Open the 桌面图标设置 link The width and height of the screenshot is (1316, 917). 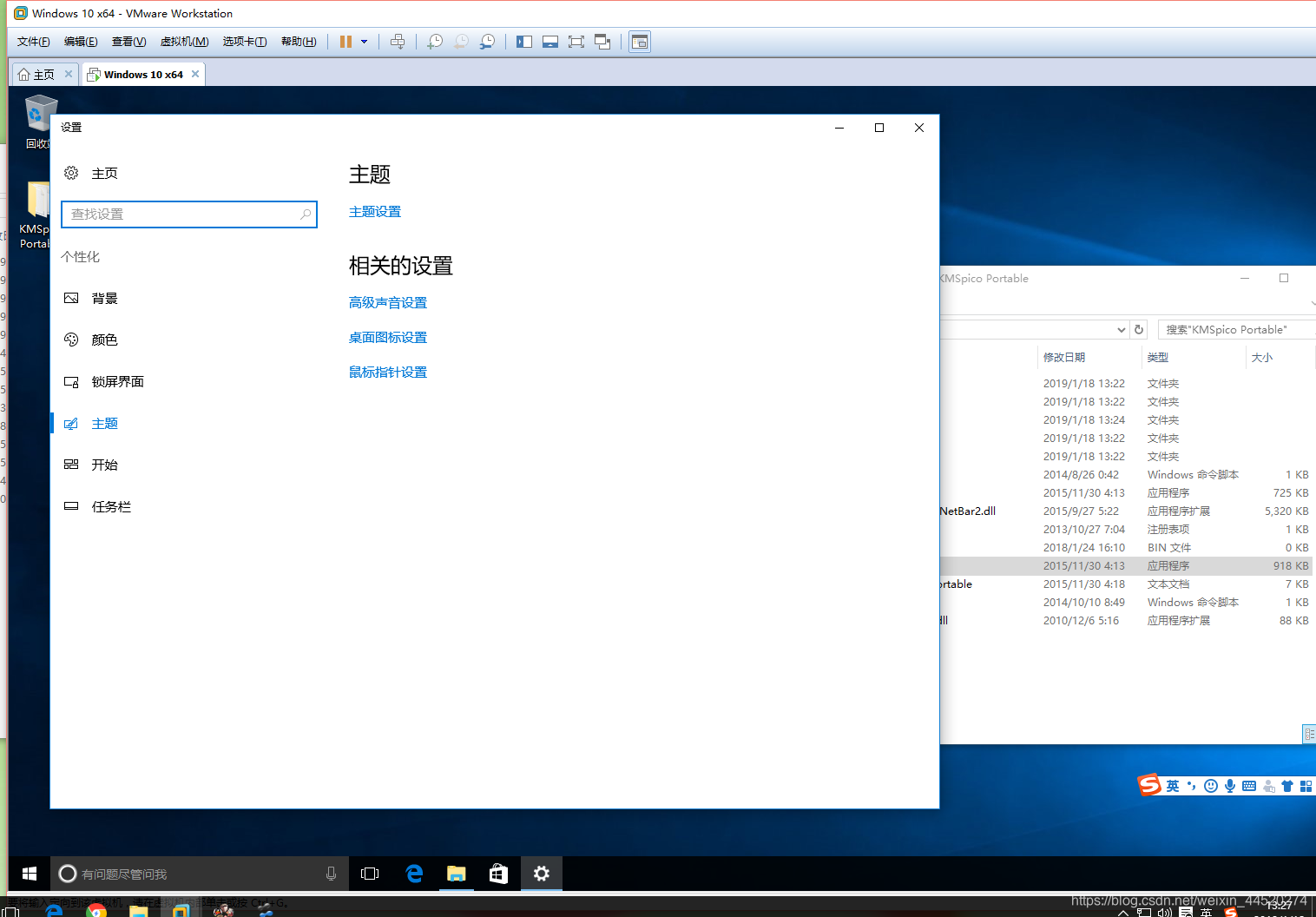point(388,338)
